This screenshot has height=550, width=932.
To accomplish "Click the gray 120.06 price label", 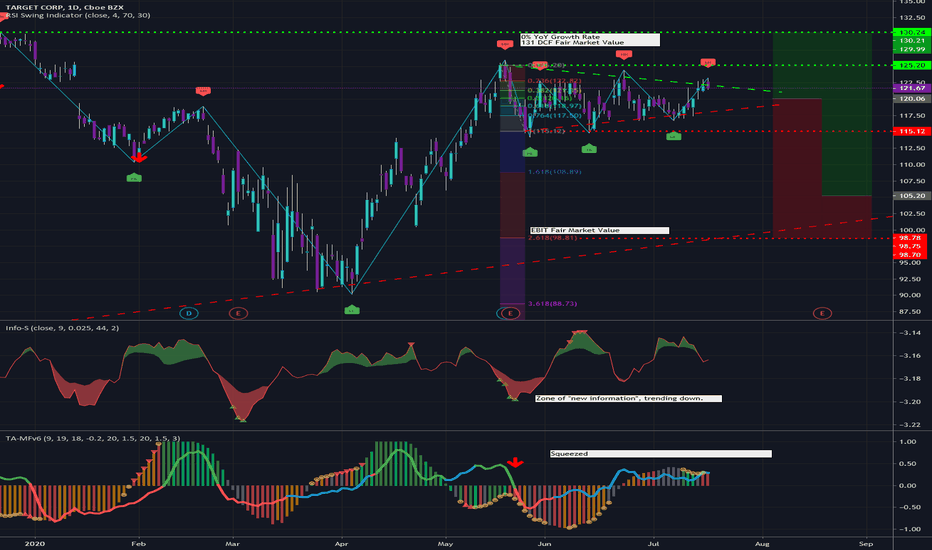I will pos(912,99).
